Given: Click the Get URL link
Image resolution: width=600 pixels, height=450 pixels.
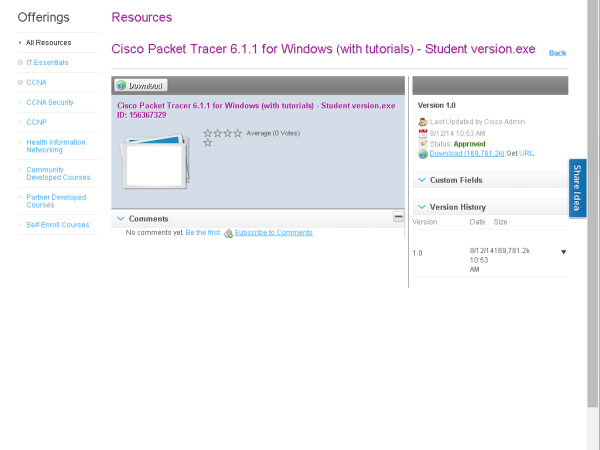Looking at the screenshot, I should click(527, 154).
